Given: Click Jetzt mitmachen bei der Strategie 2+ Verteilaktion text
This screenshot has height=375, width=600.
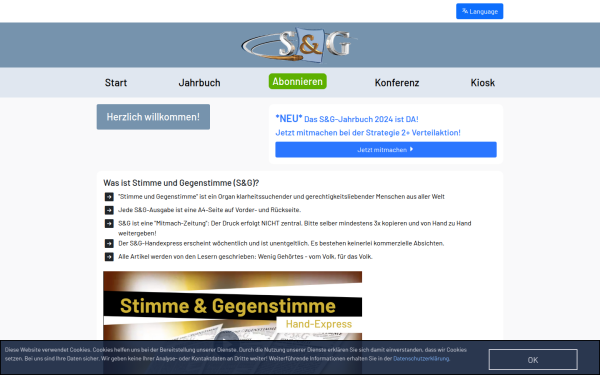Looking at the screenshot, I should click(x=368, y=132).
